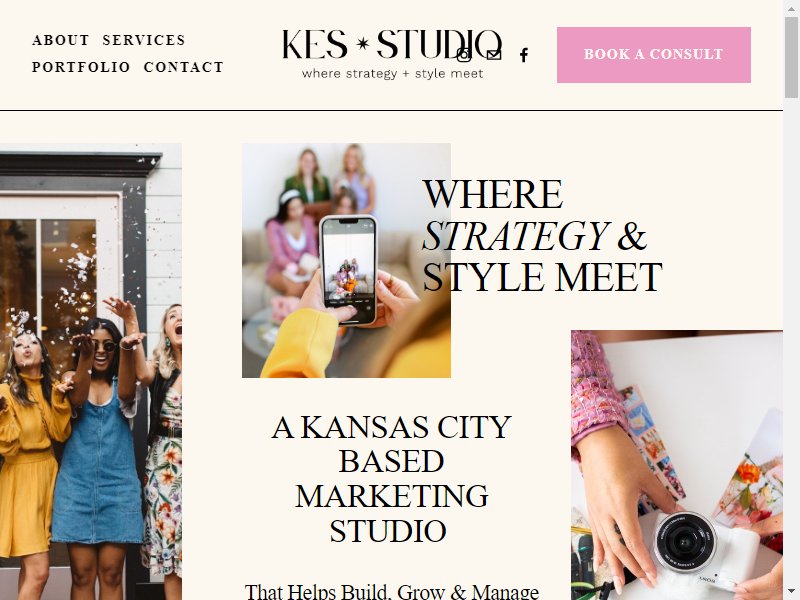The image size is (800, 600).
Task: Click the Book a Consult button
Action: (x=654, y=55)
